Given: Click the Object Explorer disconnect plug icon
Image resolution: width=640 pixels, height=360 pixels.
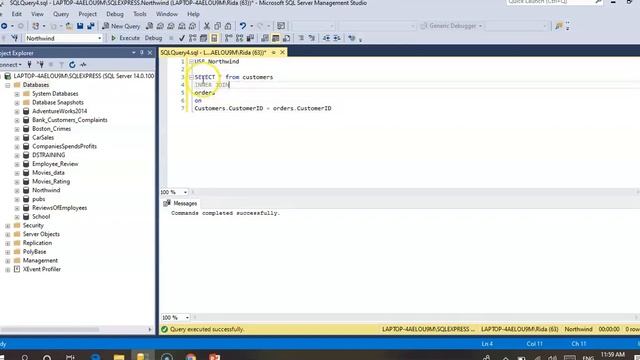Looking at the screenshot, I should point(40,64).
